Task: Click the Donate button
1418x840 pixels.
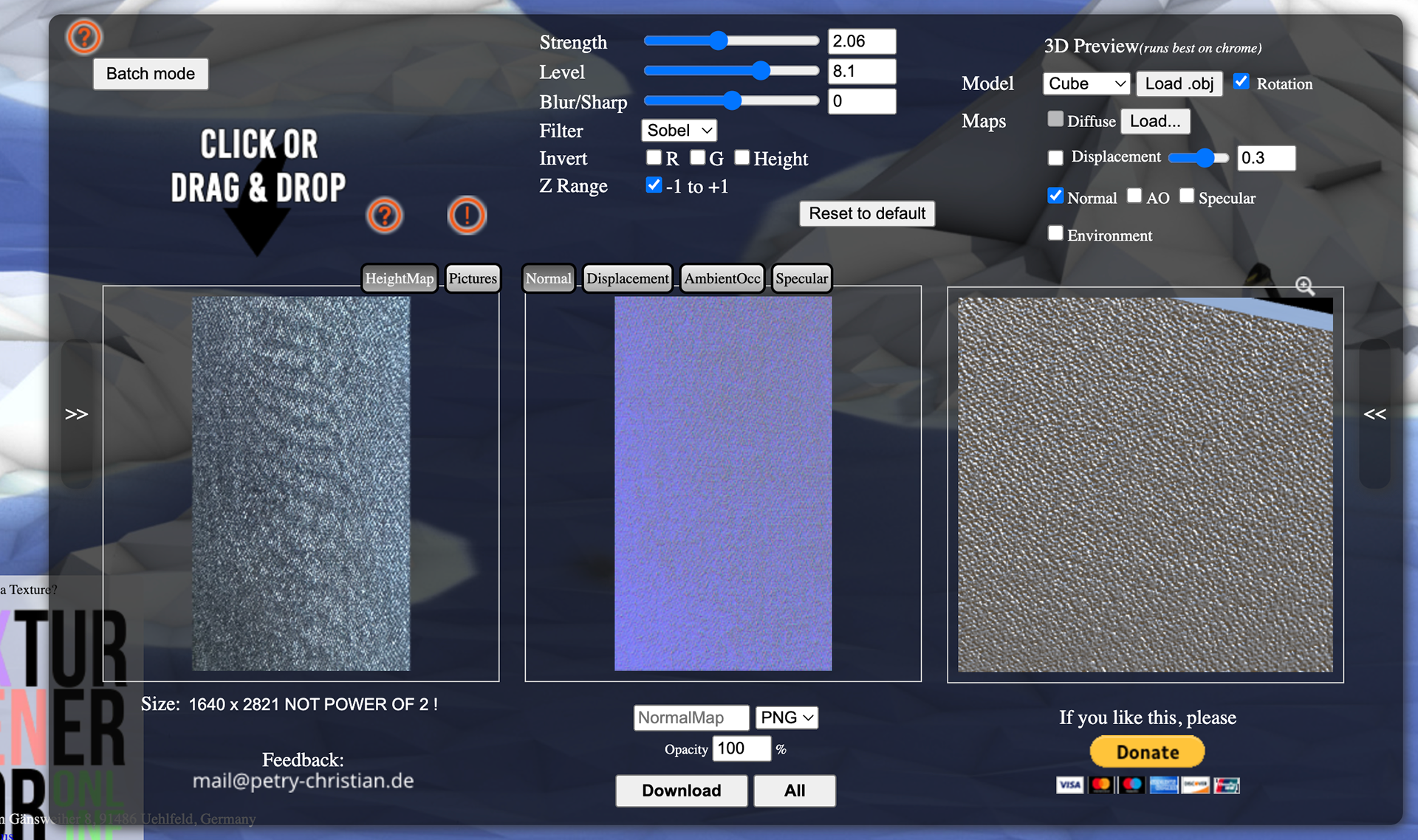Action: (1147, 752)
